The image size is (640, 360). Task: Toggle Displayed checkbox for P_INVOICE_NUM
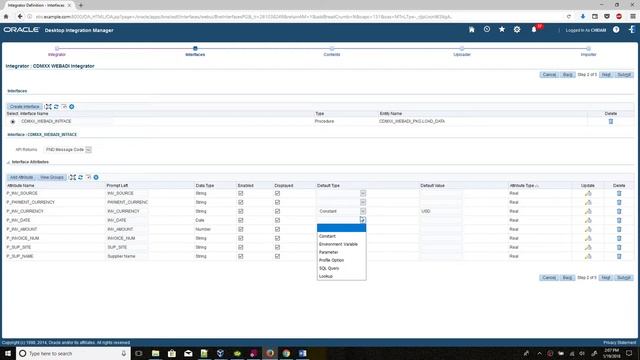click(x=277, y=238)
